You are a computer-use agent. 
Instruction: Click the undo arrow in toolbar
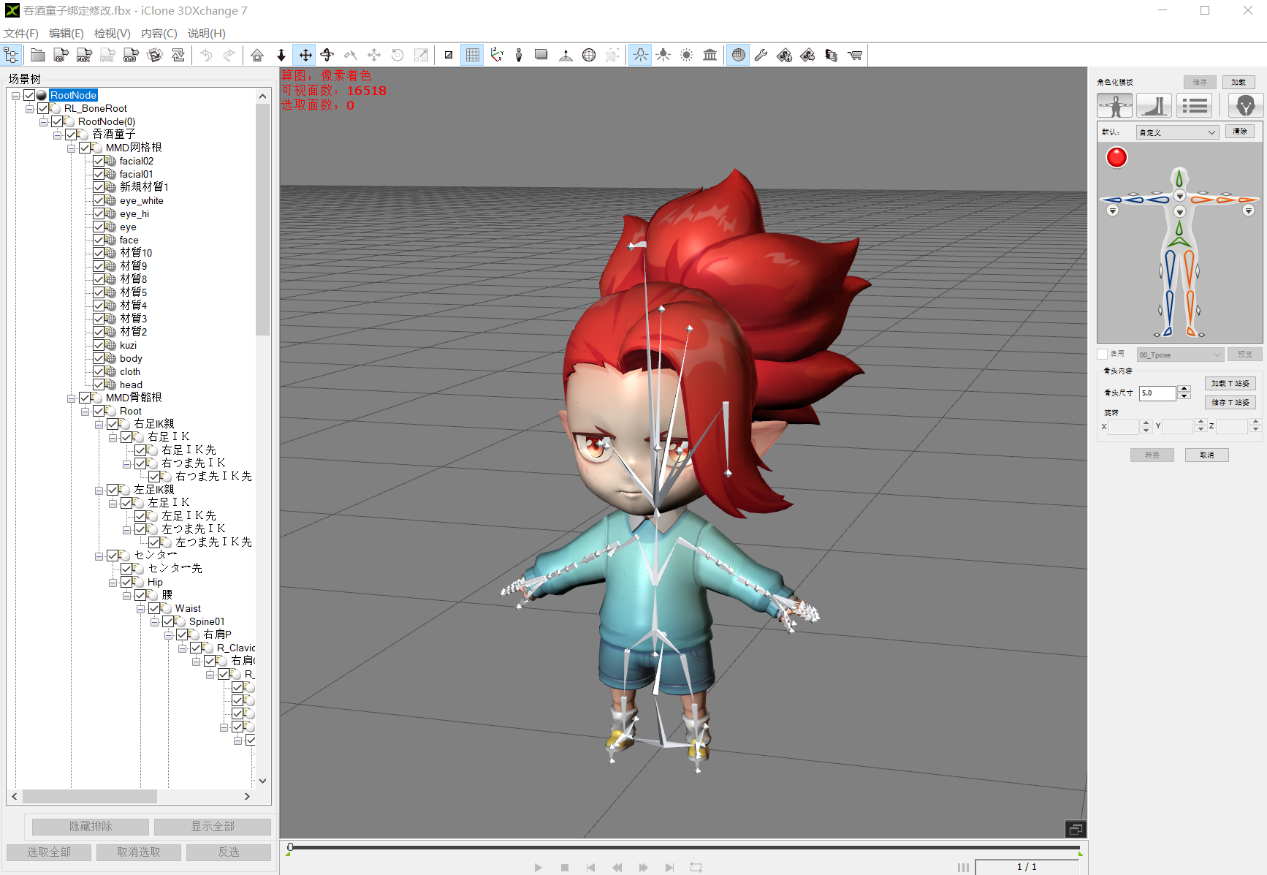206,55
